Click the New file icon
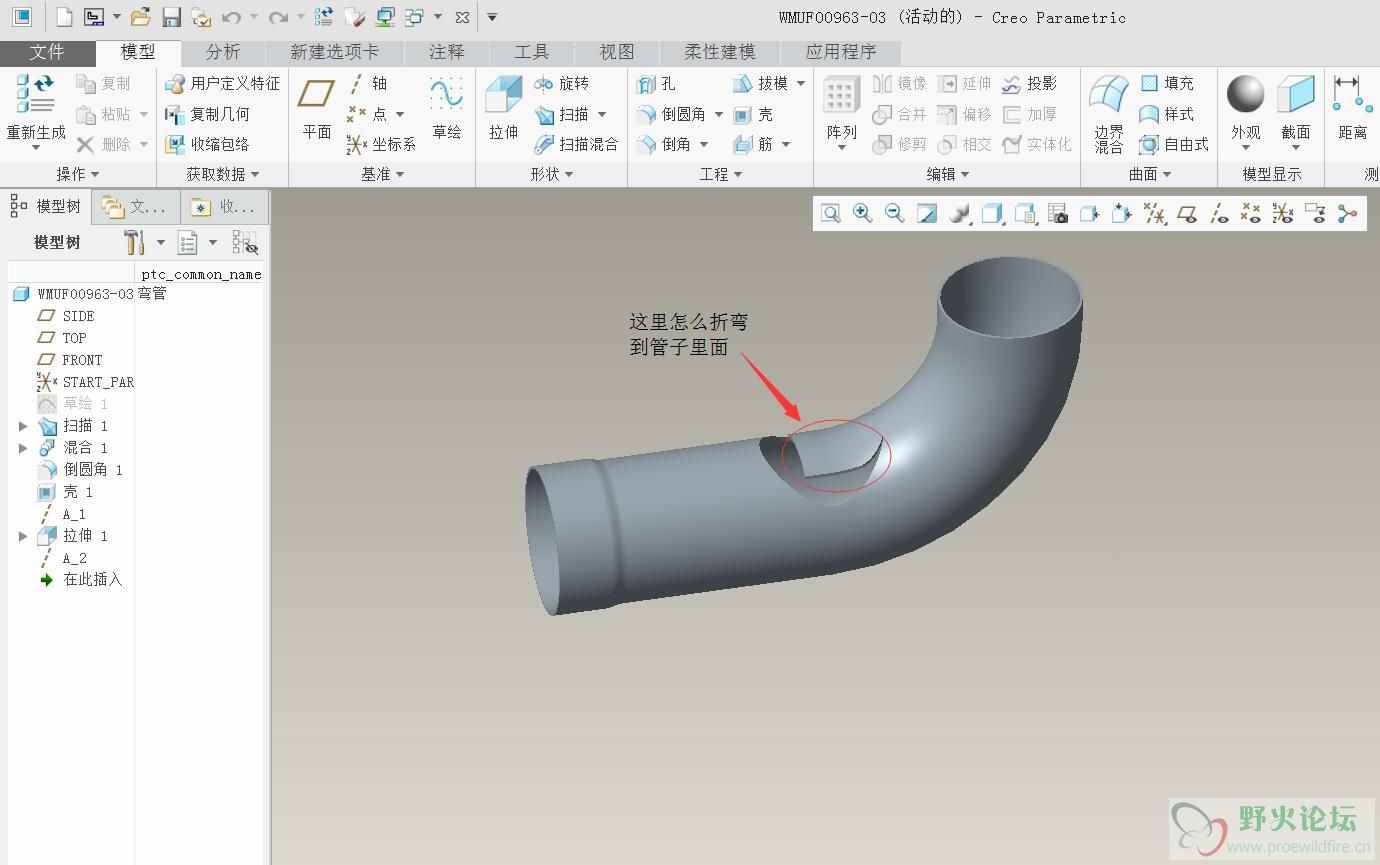This screenshot has height=865, width=1380. [x=64, y=17]
